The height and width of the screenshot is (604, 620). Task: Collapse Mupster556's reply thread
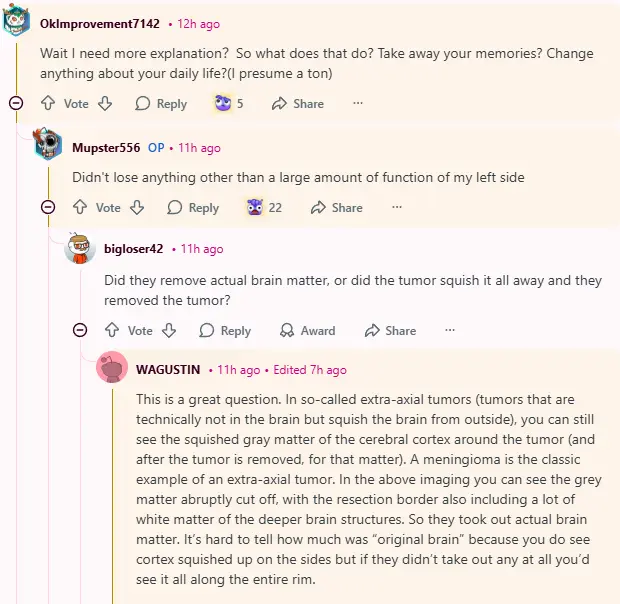tap(48, 207)
